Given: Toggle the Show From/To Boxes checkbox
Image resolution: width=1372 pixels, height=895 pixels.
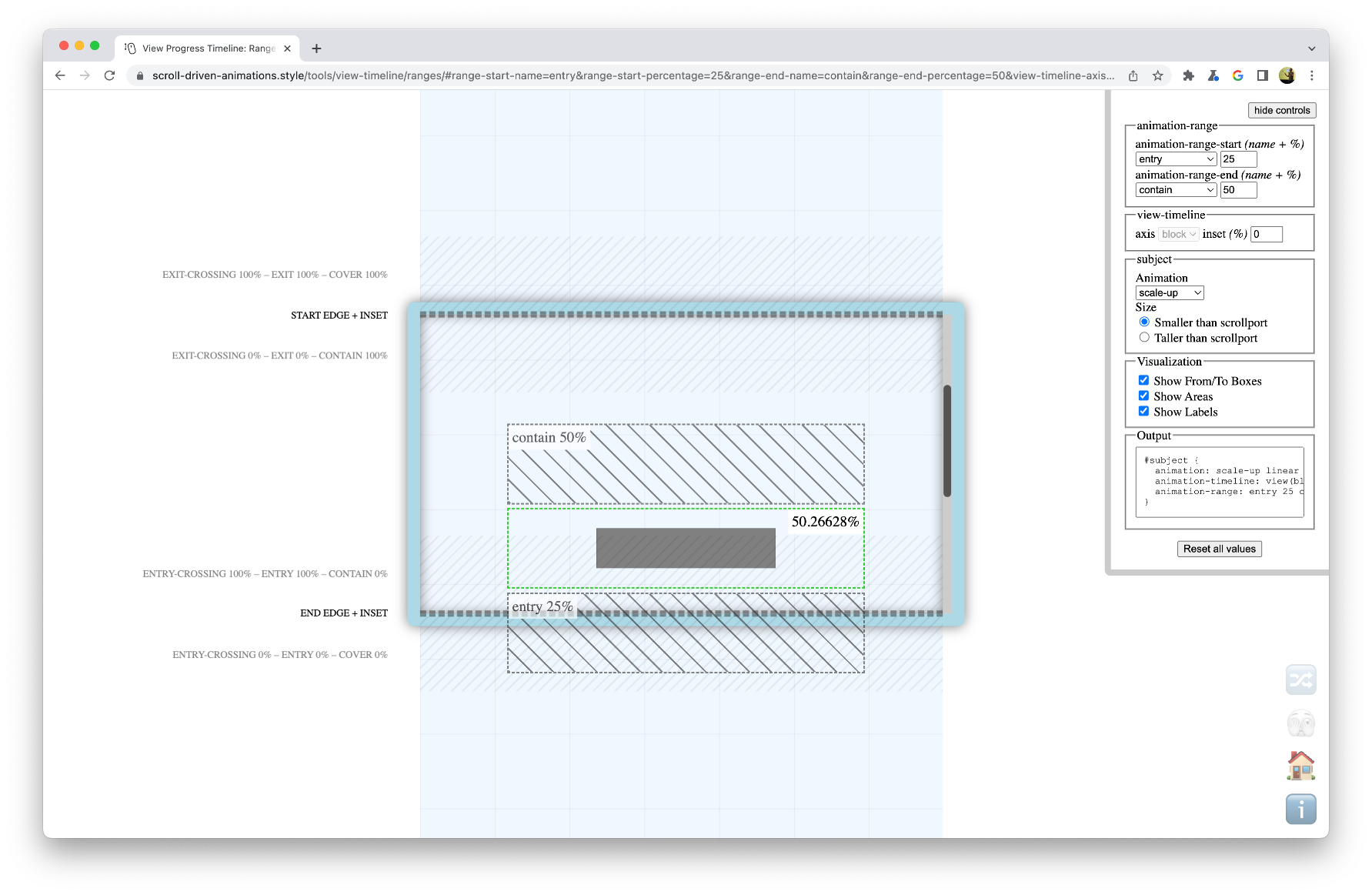Looking at the screenshot, I should [1143, 380].
